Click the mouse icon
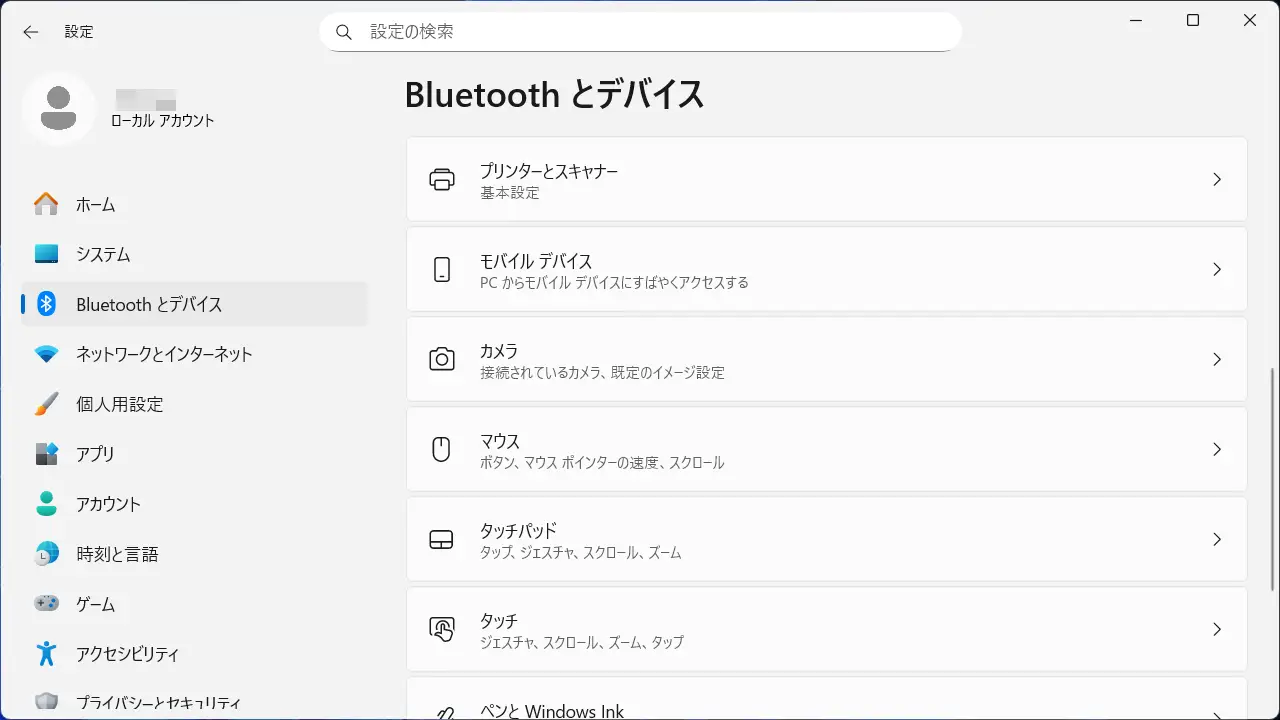The image size is (1280, 720). coord(441,450)
